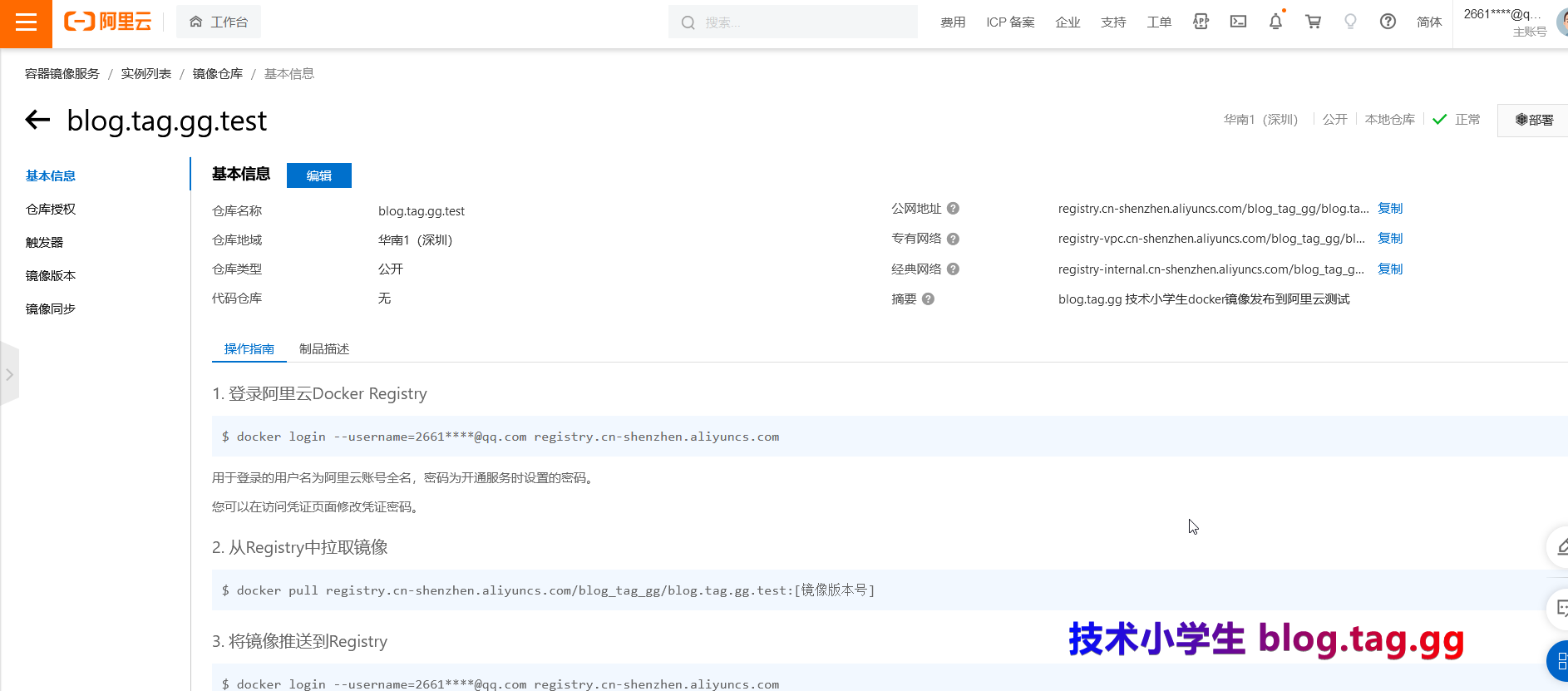
Task: Click the back arrow beside blog.tag.gg.test
Action: (x=37, y=121)
